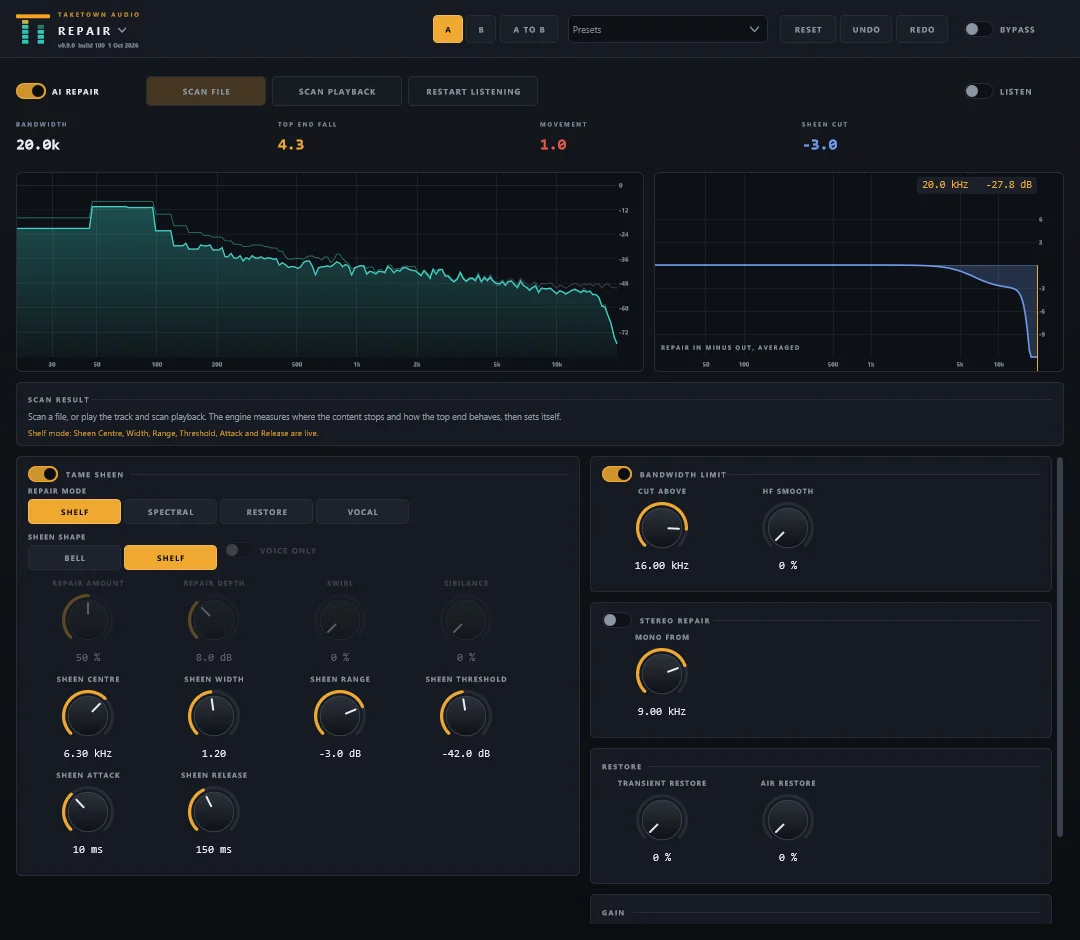Image resolution: width=1080 pixels, height=940 pixels.
Task: Click the repair difference curve graph
Action: (x=858, y=272)
